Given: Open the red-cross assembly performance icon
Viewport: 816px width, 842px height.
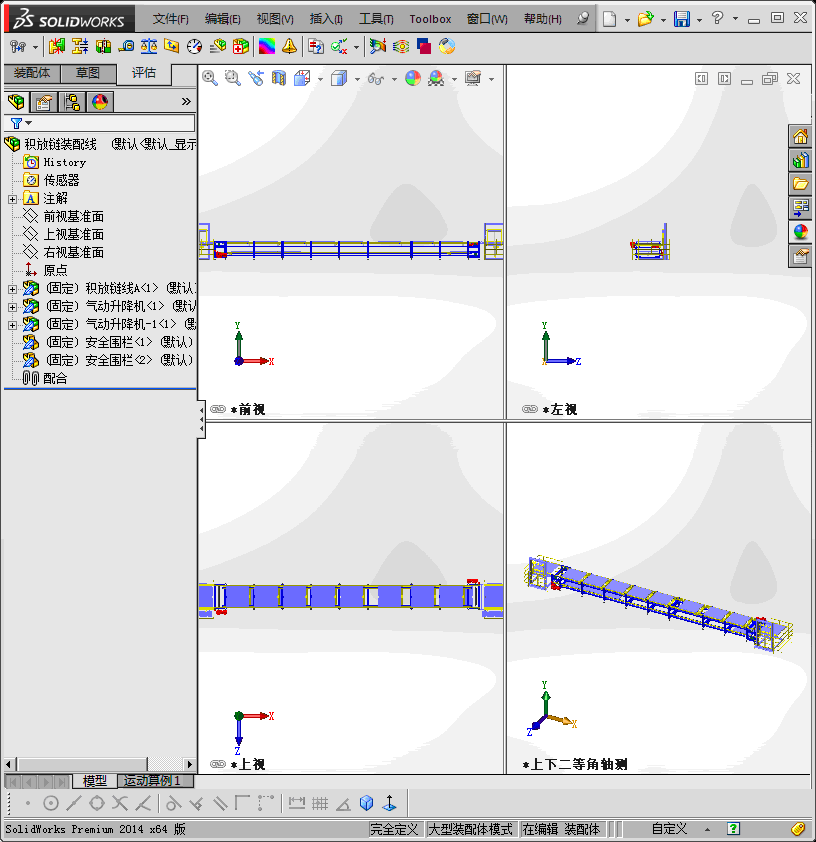Looking at the screenshot, I should point(241,47).
